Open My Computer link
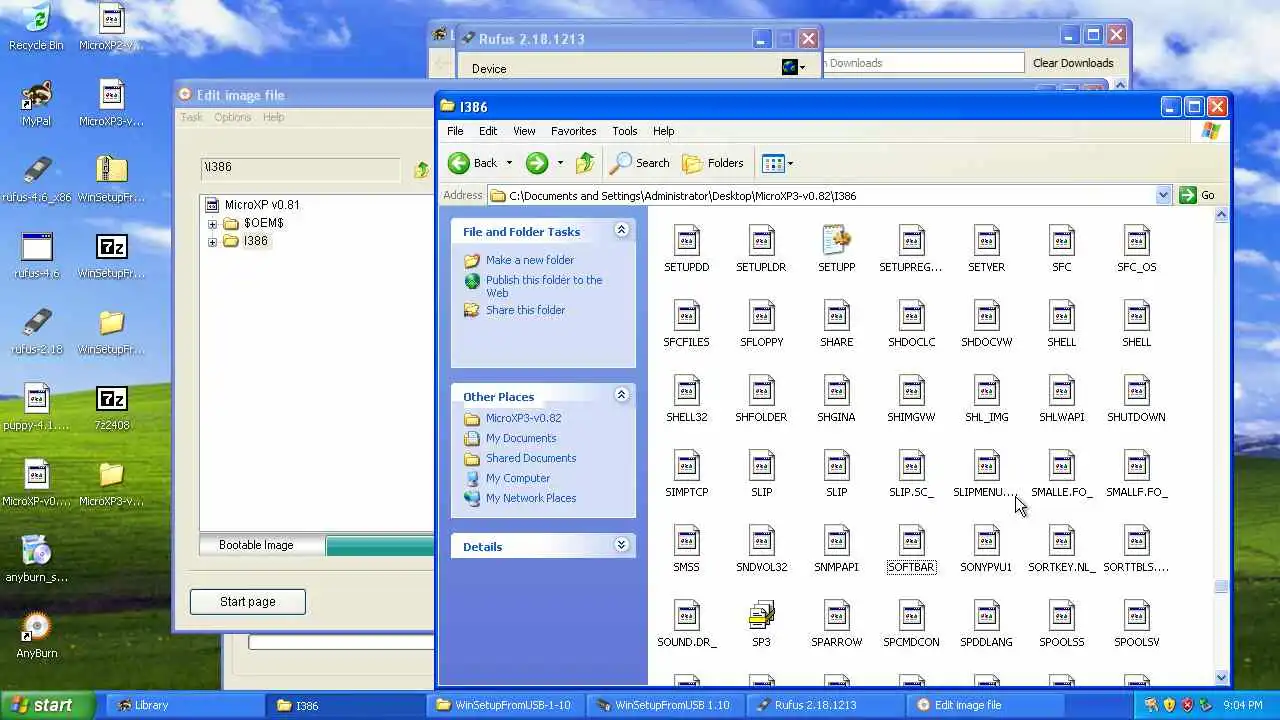Viewport: 1280px width, 720px height. (518, 478)
